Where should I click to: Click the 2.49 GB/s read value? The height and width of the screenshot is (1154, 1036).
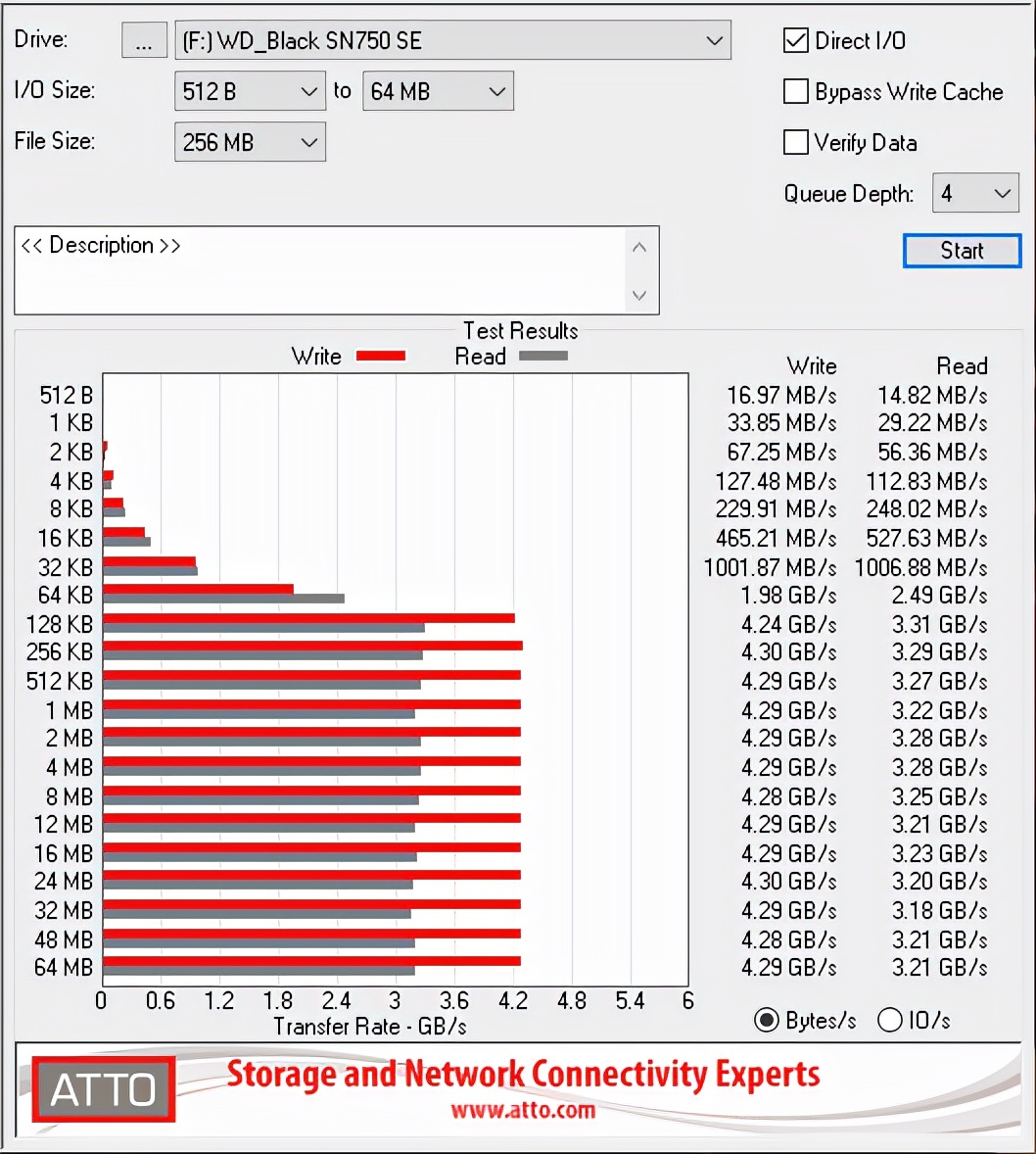click(940, 596)
